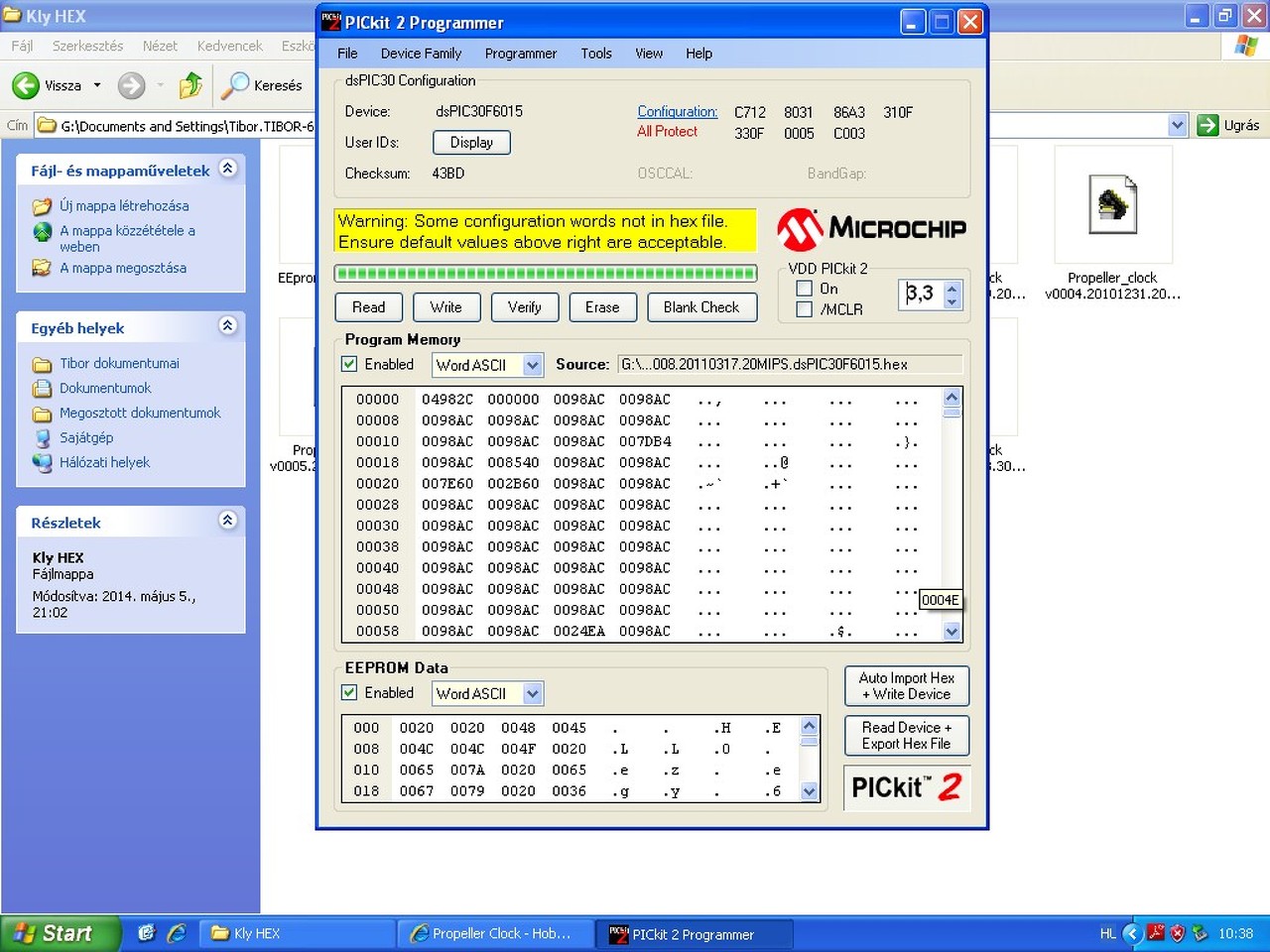Click the Read button
This screenshot has height=952, width=1270.
[369, 307]
